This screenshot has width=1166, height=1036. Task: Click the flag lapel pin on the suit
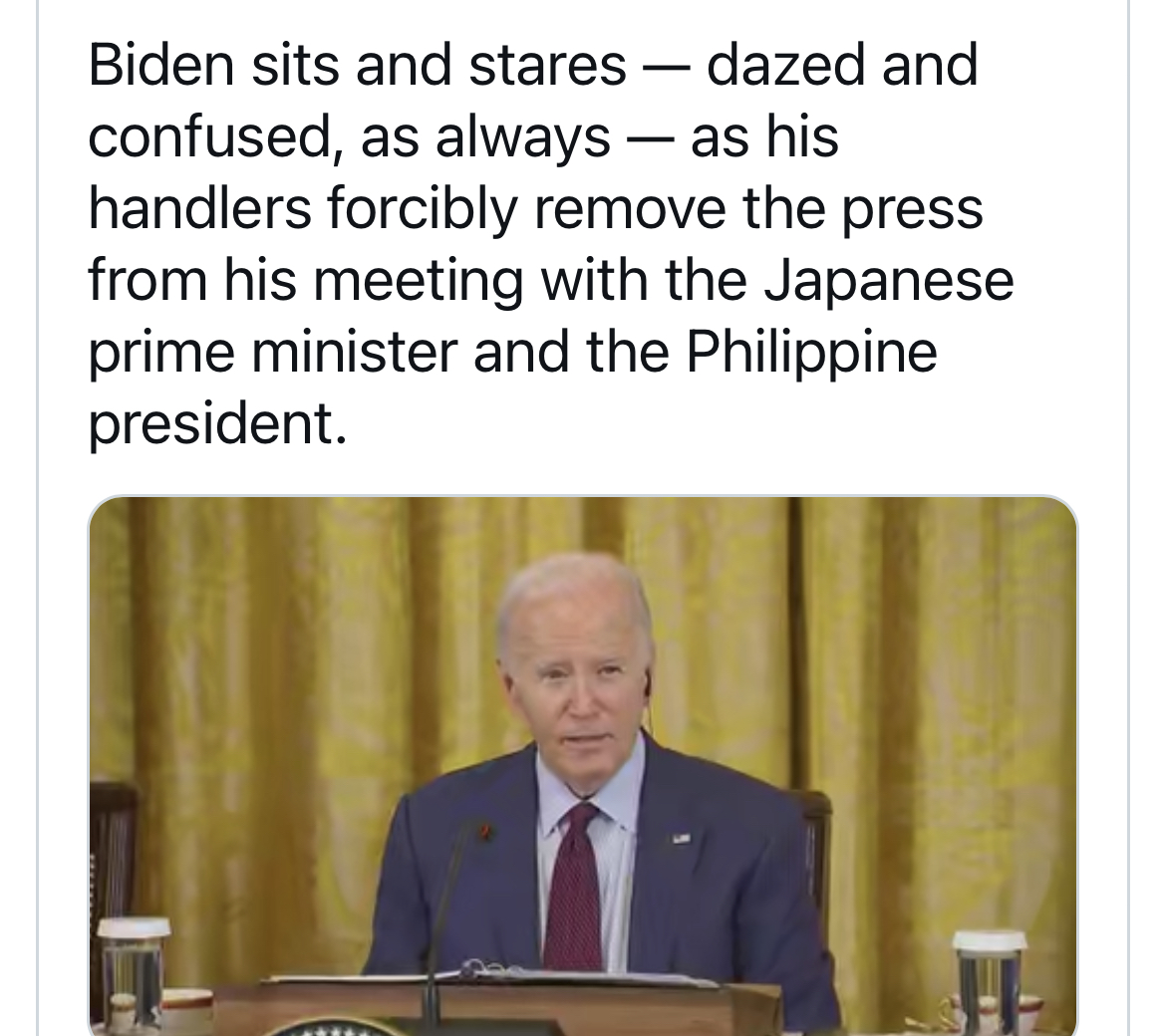681,839
